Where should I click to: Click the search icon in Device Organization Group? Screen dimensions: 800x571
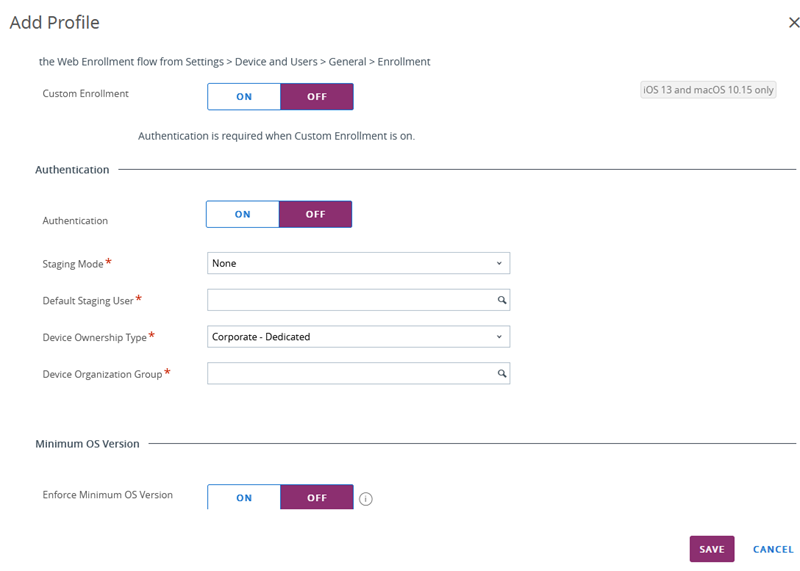502,374
